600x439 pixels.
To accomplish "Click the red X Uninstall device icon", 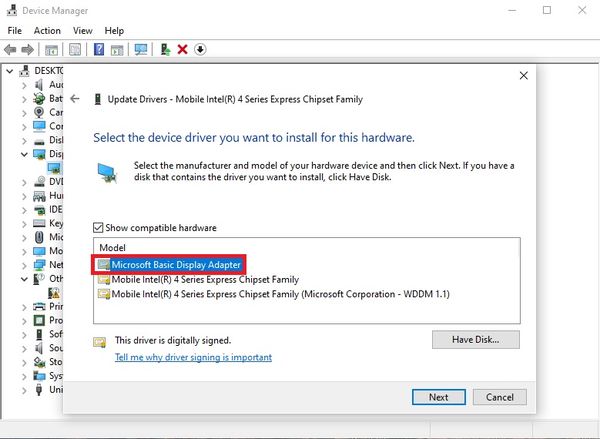I will tap(183, 49).
